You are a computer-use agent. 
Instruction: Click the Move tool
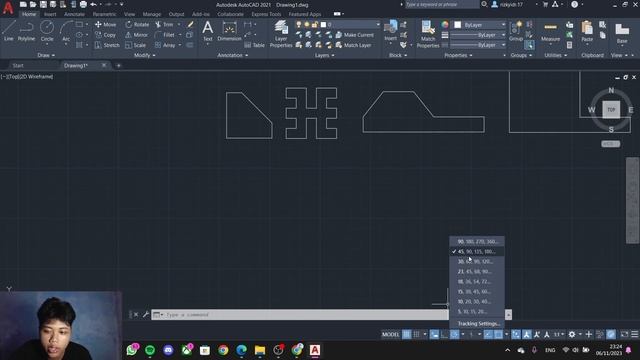pos(106,24)
